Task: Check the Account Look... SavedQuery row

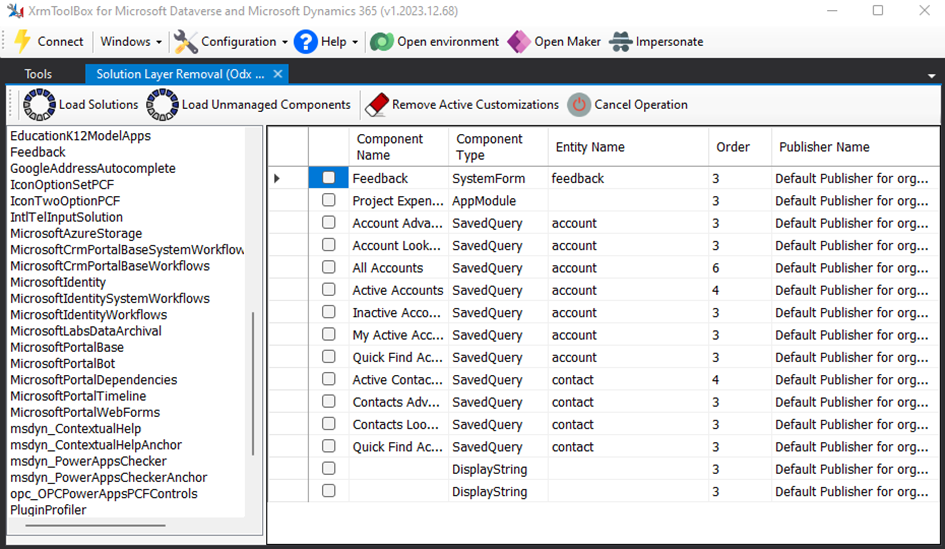Action: (x=328, y=245)
